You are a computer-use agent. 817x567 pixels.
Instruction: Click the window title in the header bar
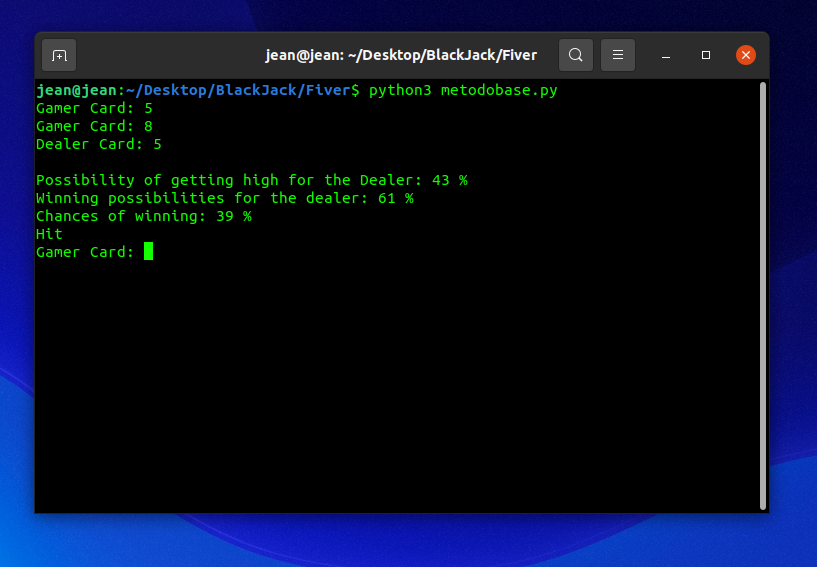(x=400, y=55)
